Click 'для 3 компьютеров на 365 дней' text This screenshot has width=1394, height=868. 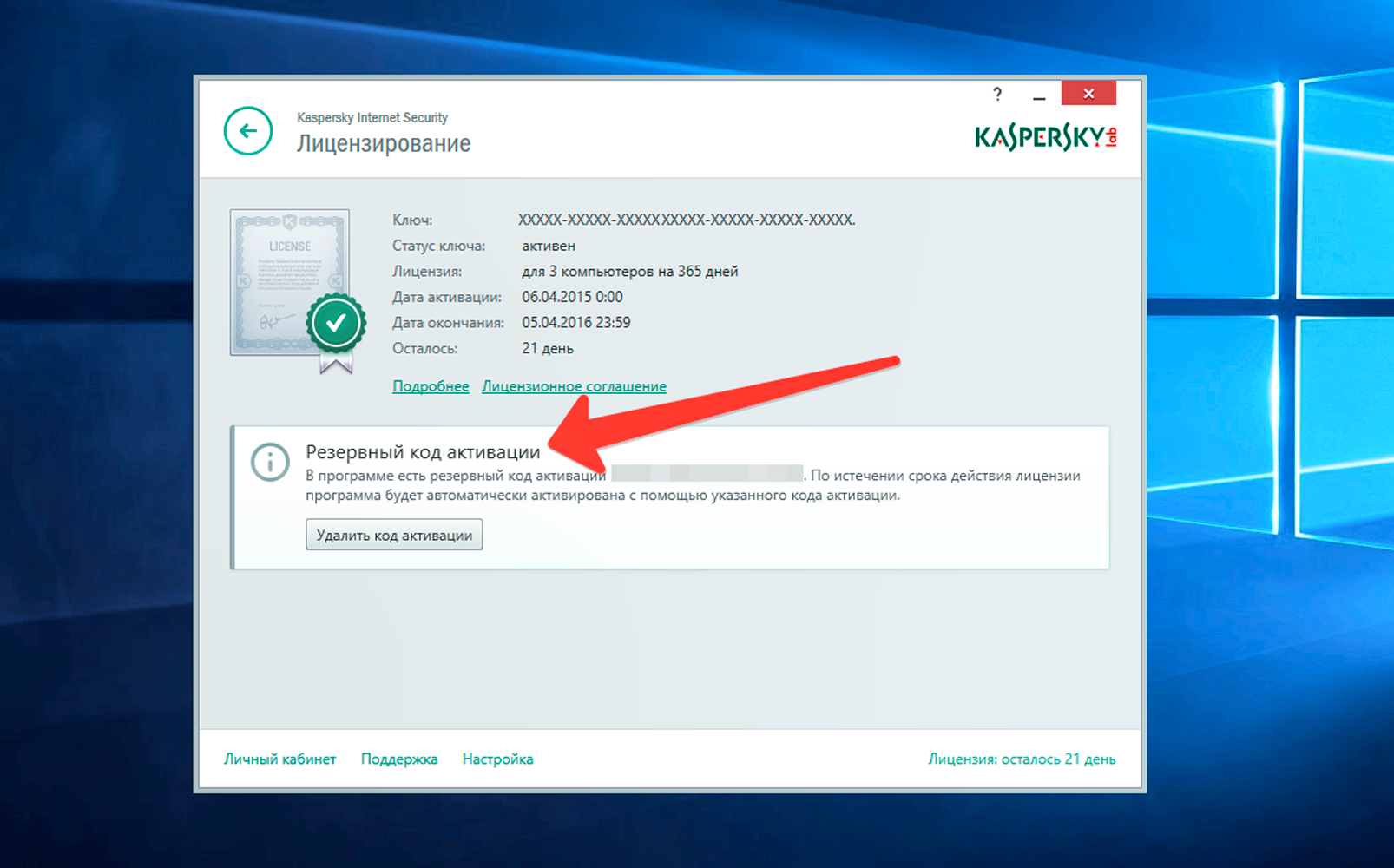(x=629, y=271)
